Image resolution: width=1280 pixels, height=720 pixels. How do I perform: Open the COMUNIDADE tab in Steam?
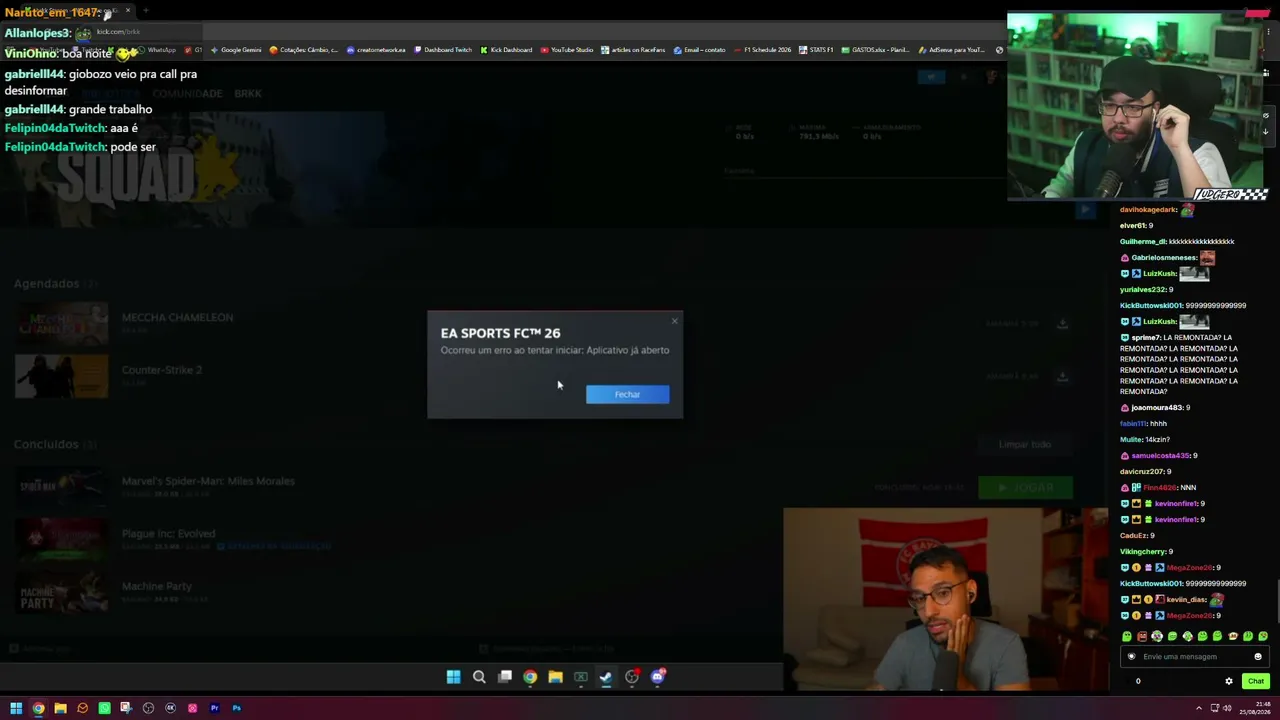187,94
